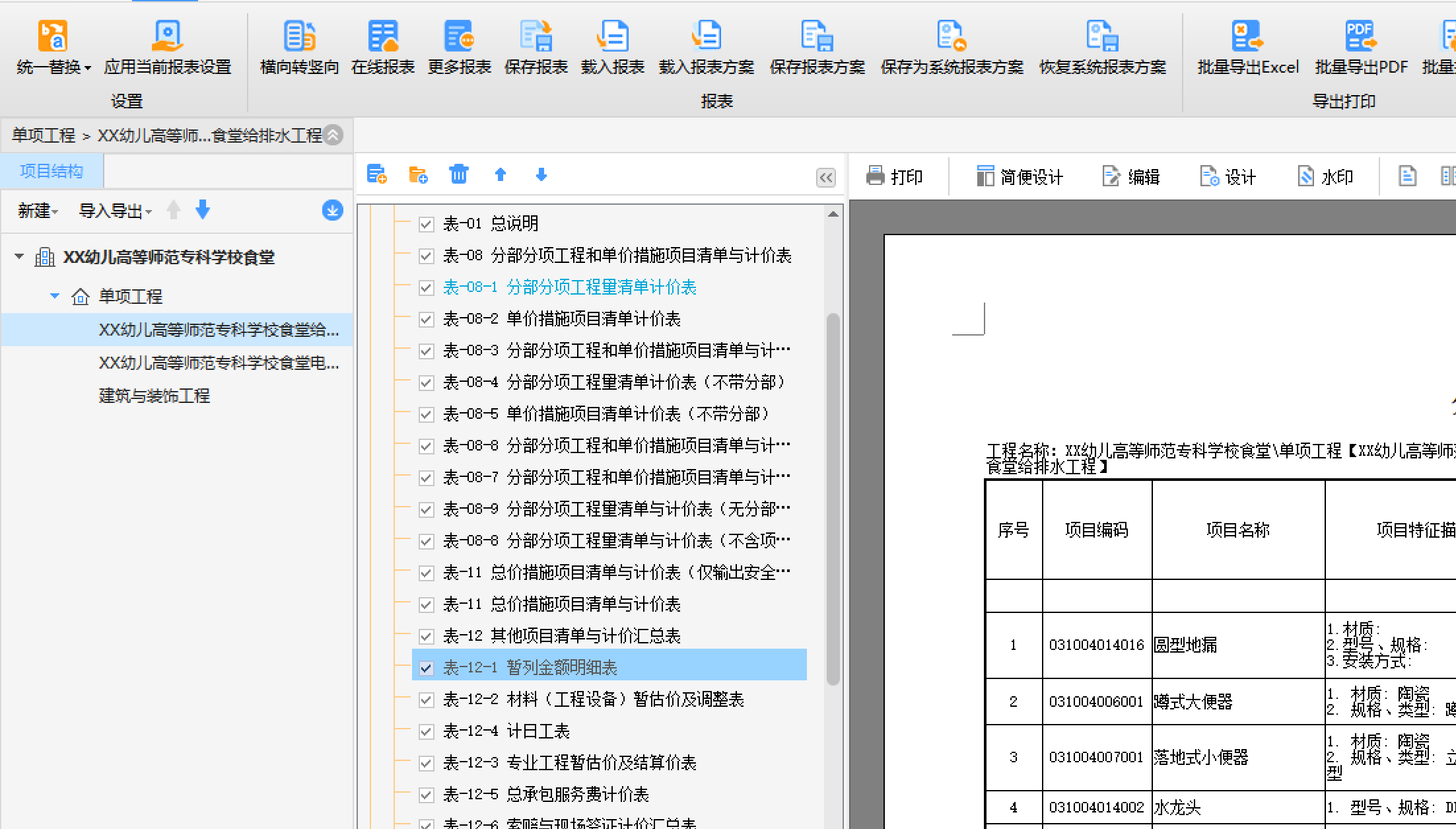
Task: Click the add report folder icon
Action: point(418,175)
